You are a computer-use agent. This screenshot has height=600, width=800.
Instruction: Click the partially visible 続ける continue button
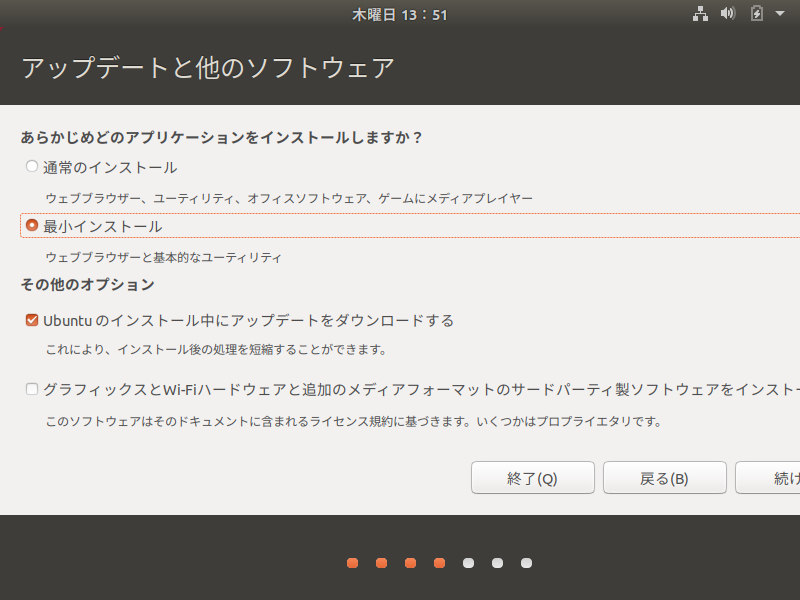coord(768,478)
